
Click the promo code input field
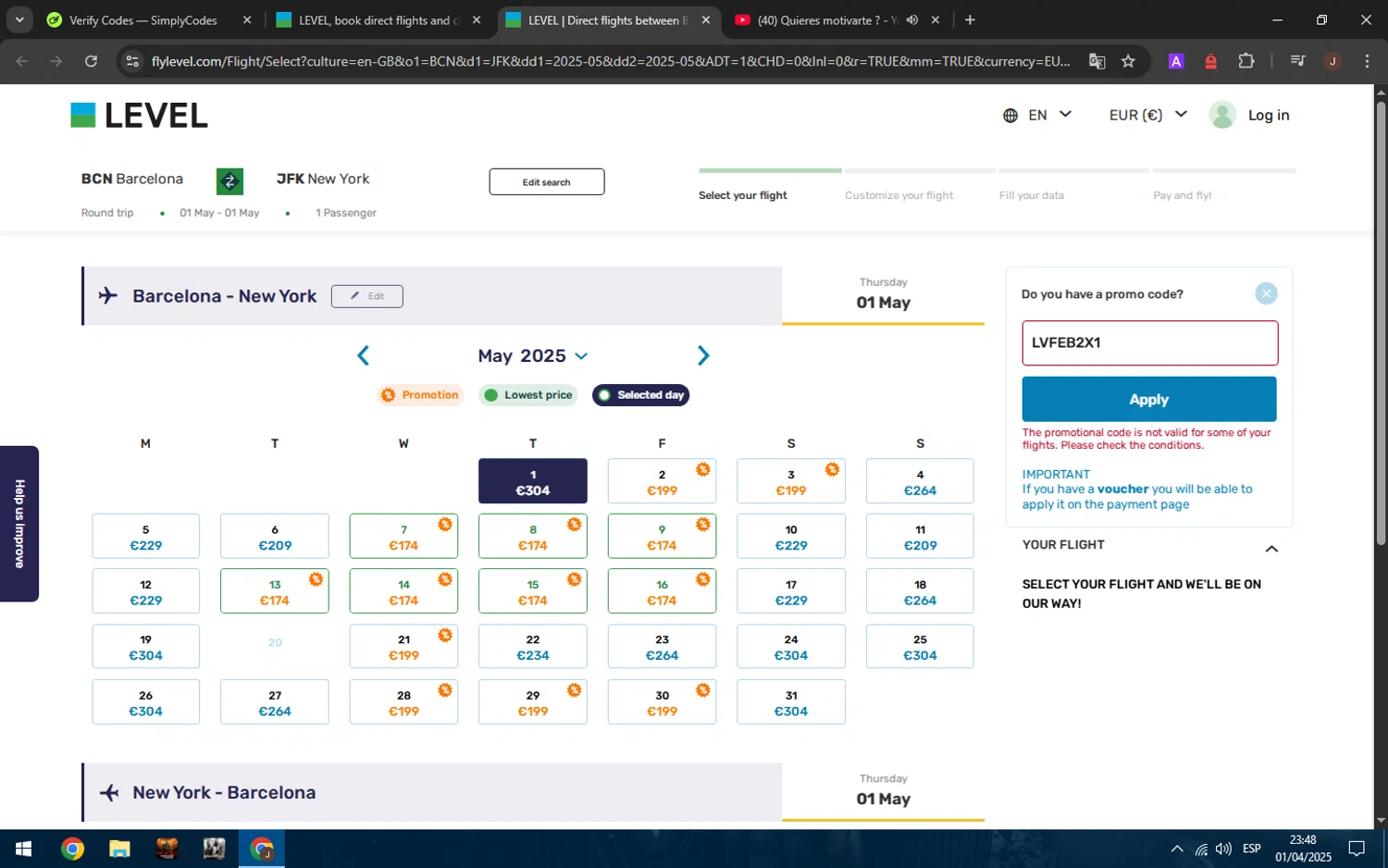(x=1150, y=342)
